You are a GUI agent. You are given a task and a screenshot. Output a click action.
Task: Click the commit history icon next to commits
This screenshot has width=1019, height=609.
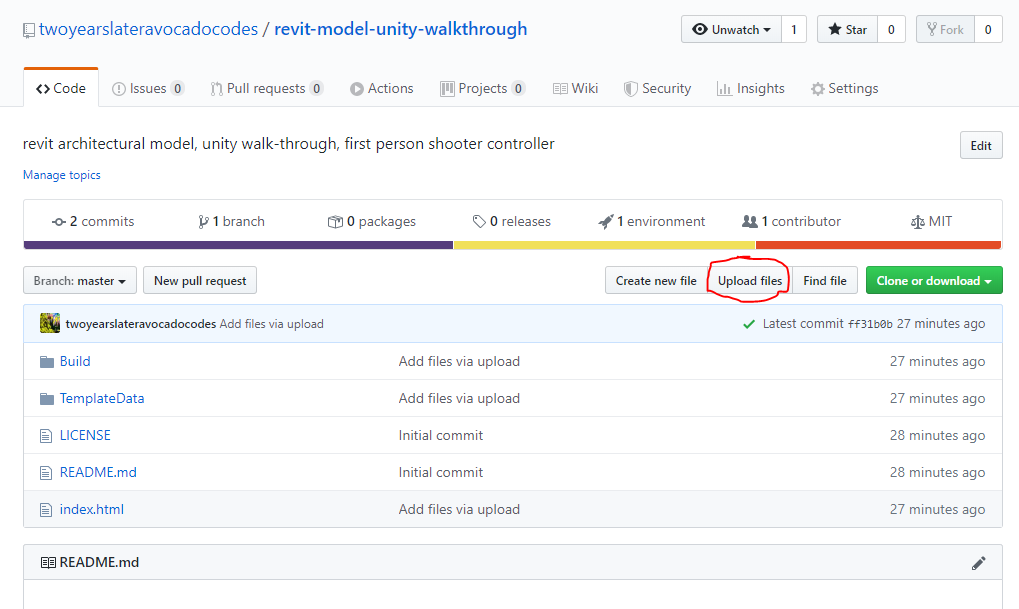pyautogui.click(x=58, y=222)
